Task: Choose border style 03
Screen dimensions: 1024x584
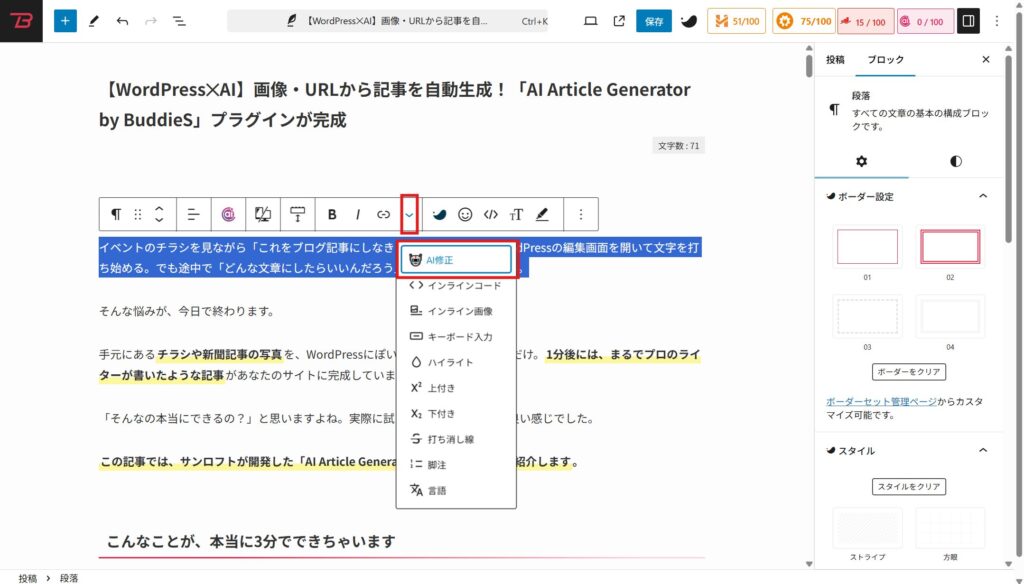Action: [867, 316]
